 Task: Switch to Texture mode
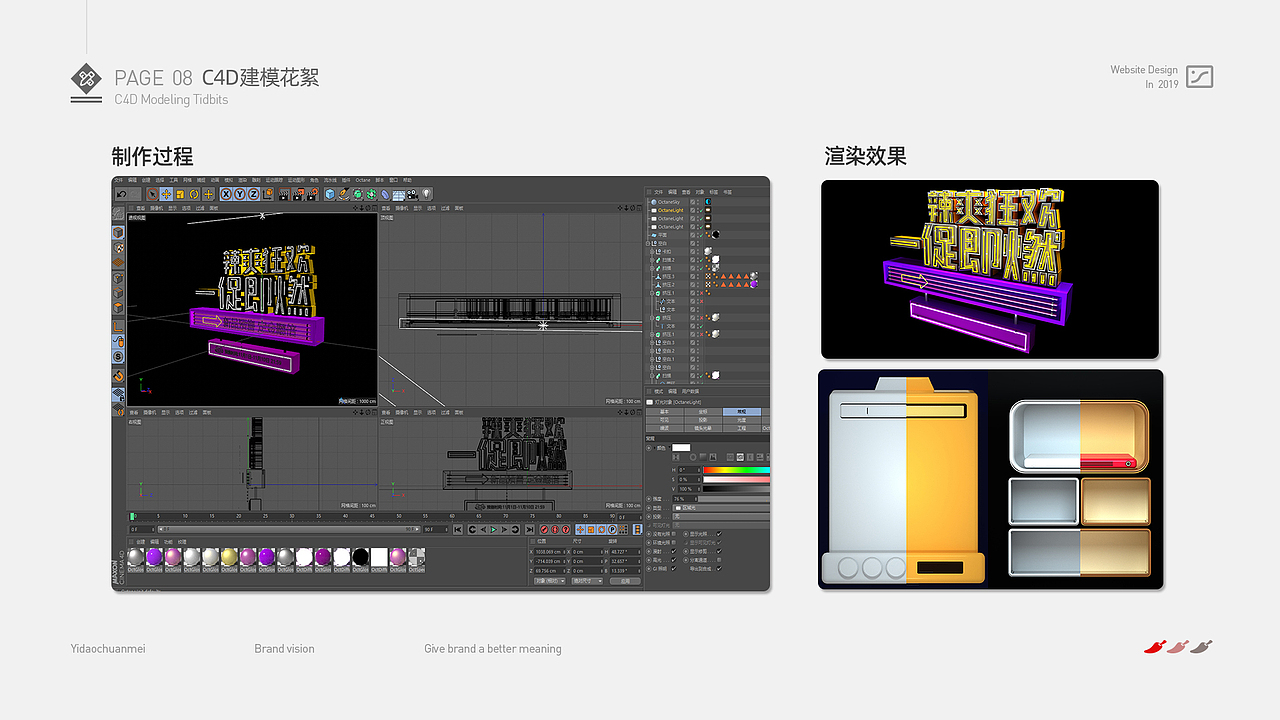pyautogui.click(x=118, y=247)
